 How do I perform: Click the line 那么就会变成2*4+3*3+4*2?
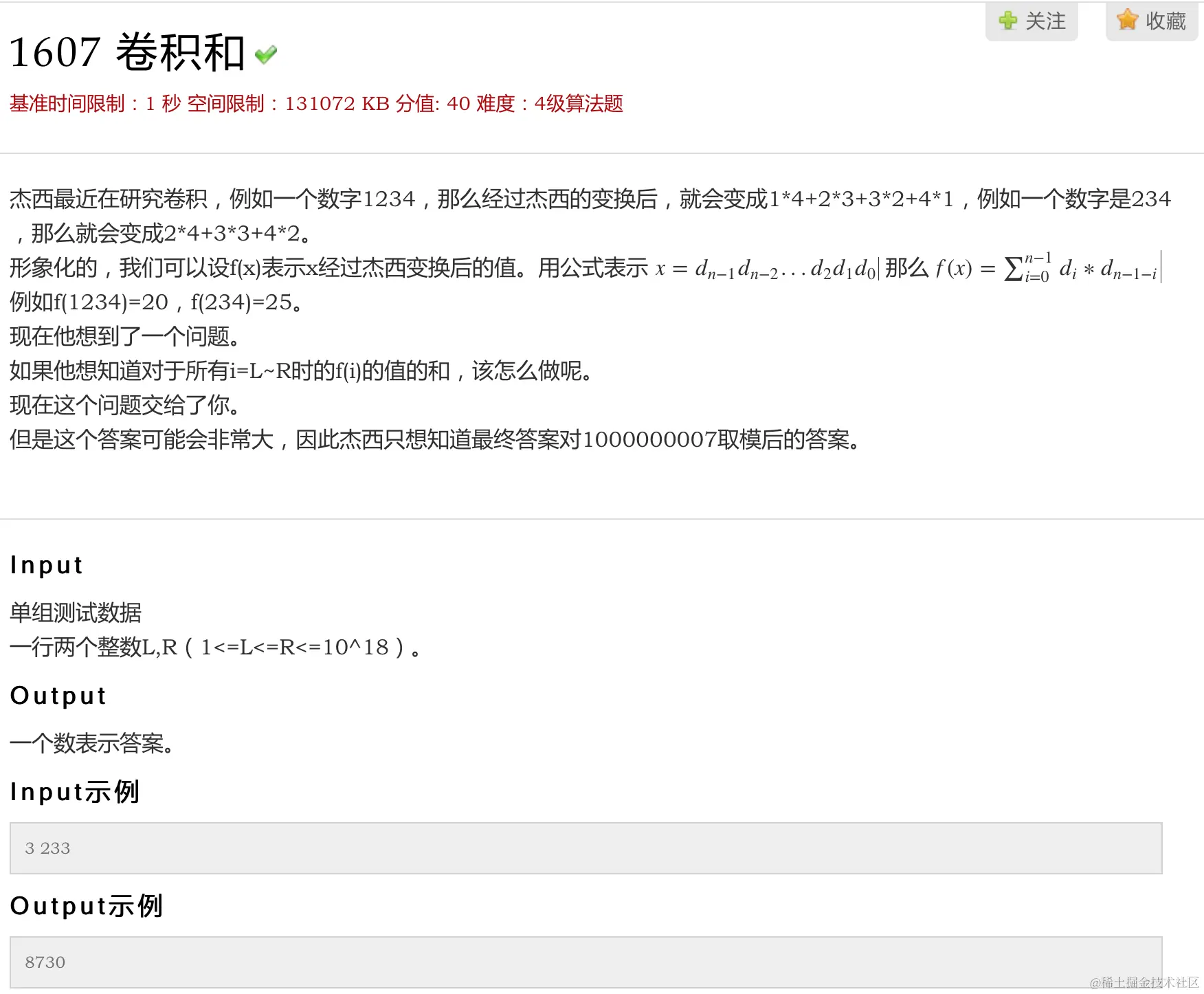tap(162, 233)
